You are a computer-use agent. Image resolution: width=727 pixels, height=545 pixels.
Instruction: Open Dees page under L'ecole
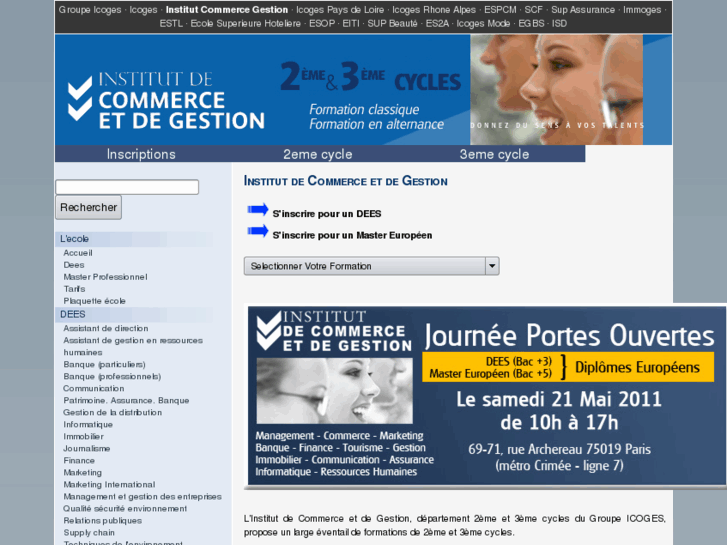pos(74,265)
